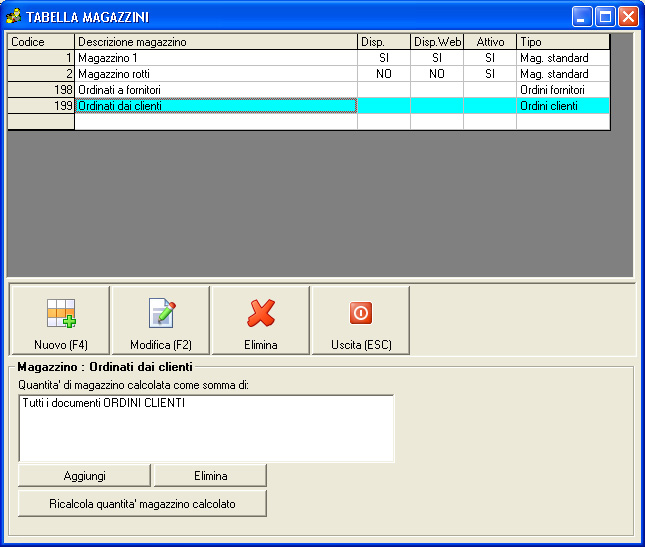Click the Uscita (ESC) power icon
Screen dimensions: 645x547
pyautogui.click(x=361, y=313)
